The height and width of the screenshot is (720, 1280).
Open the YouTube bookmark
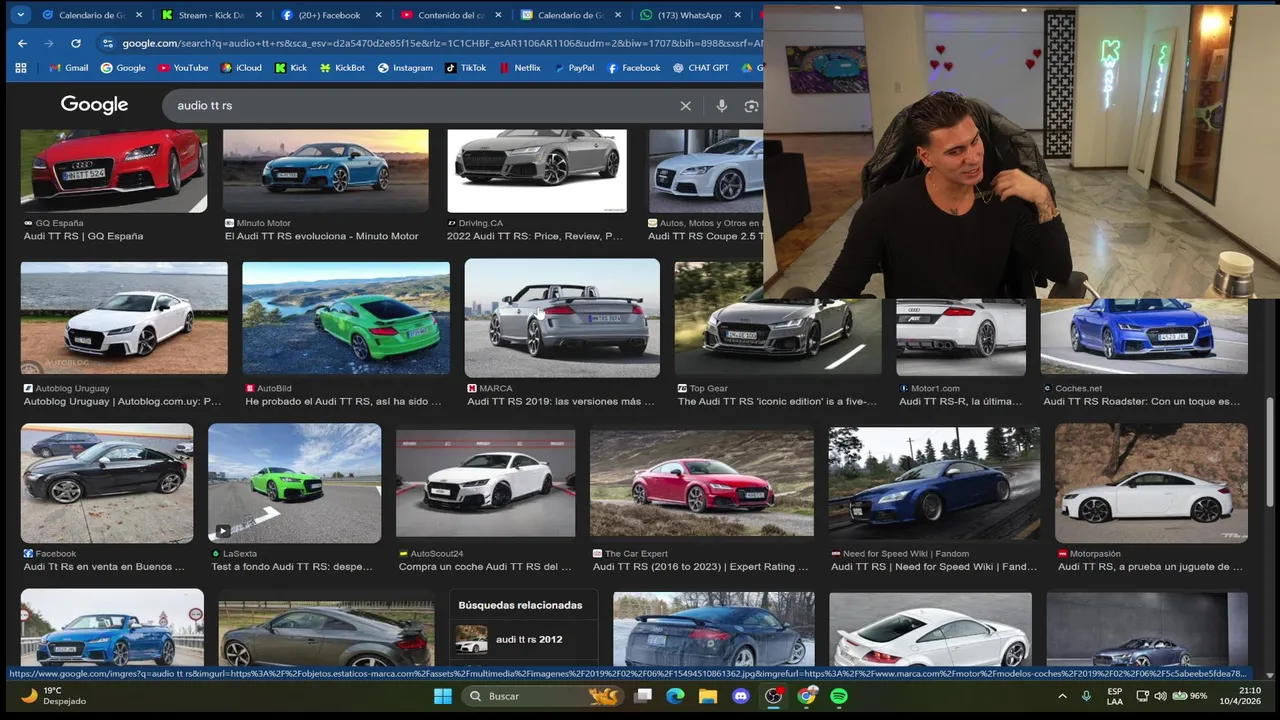tap(183, 68)
